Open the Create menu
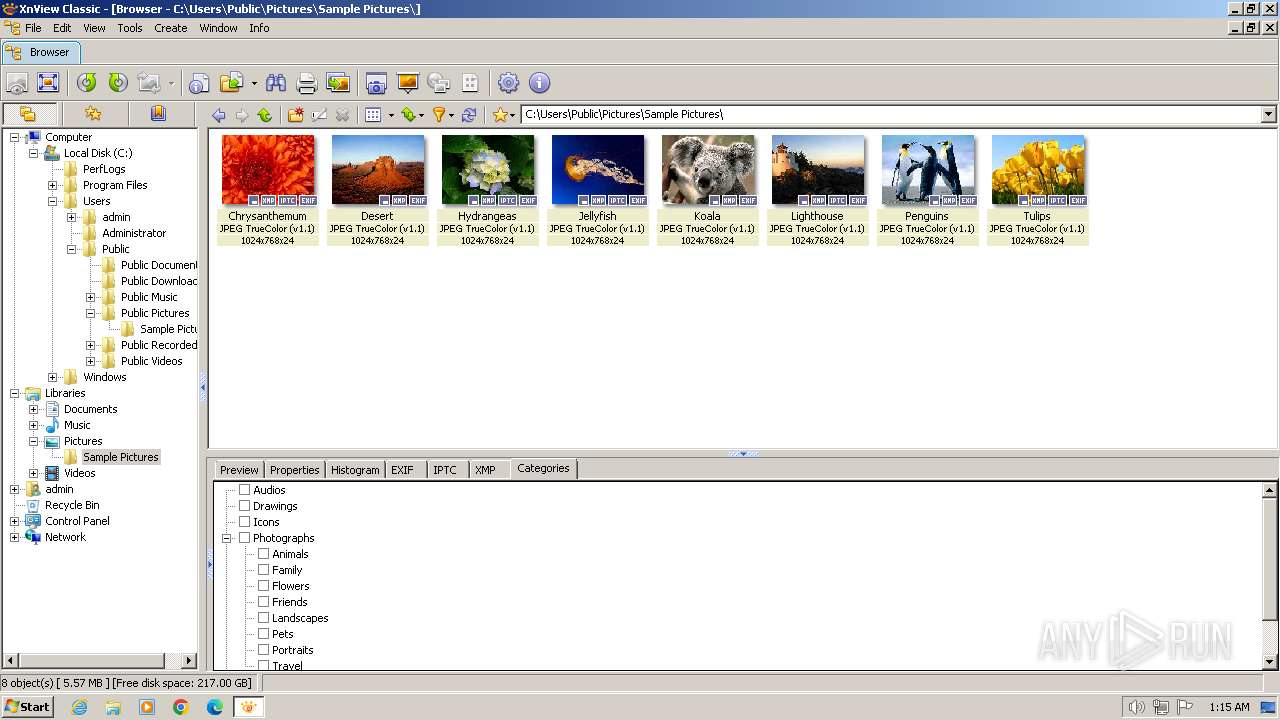 171,28
